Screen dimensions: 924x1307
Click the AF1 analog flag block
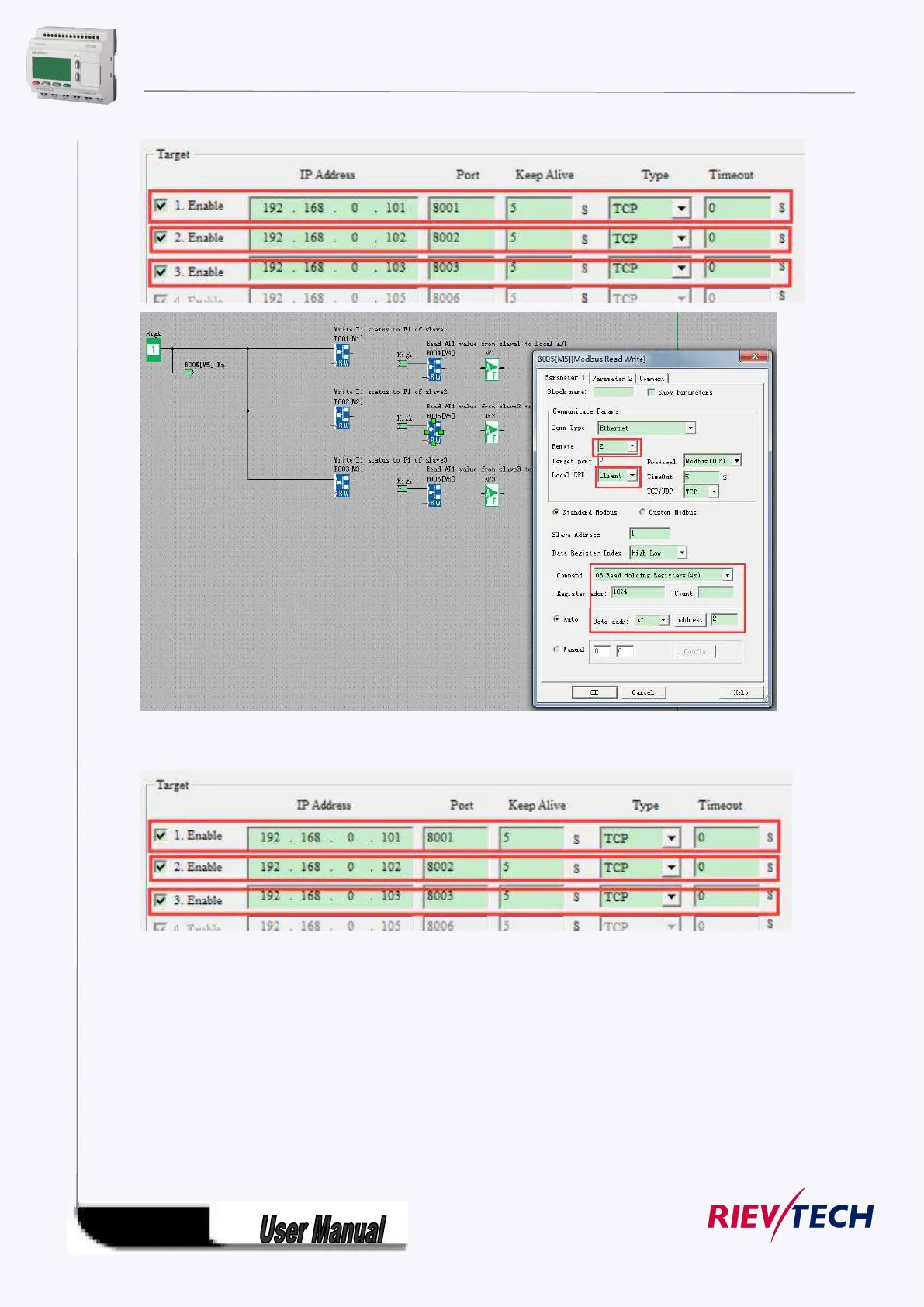tap(492, 370)
